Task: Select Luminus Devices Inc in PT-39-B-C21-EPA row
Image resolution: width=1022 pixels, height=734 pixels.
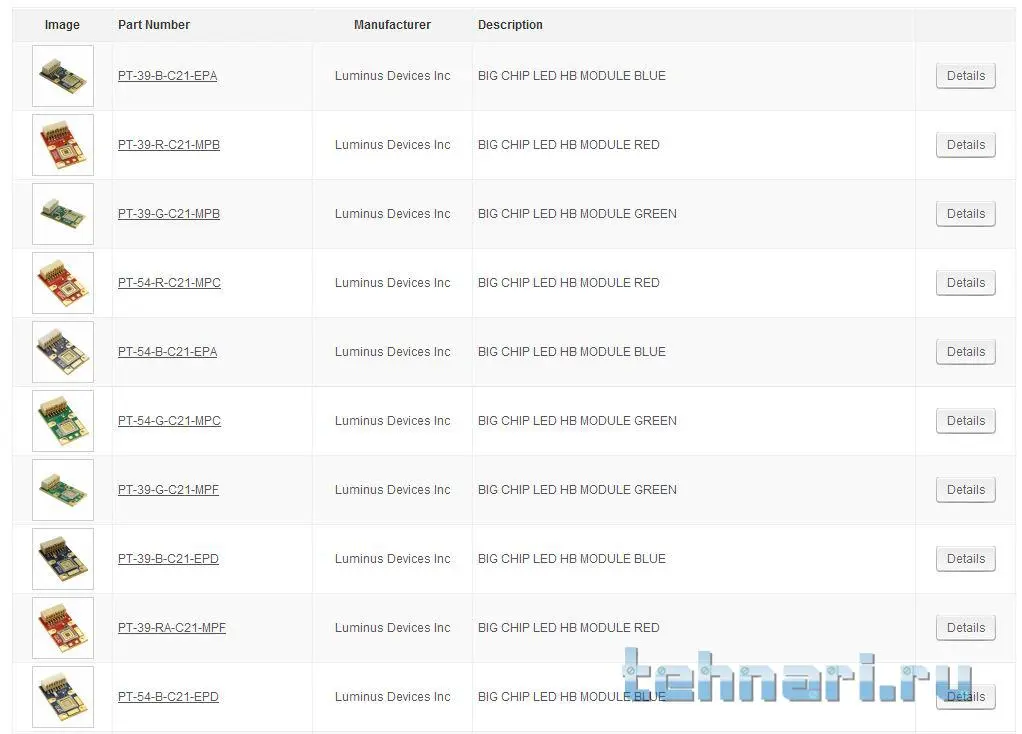Action: 392,76
